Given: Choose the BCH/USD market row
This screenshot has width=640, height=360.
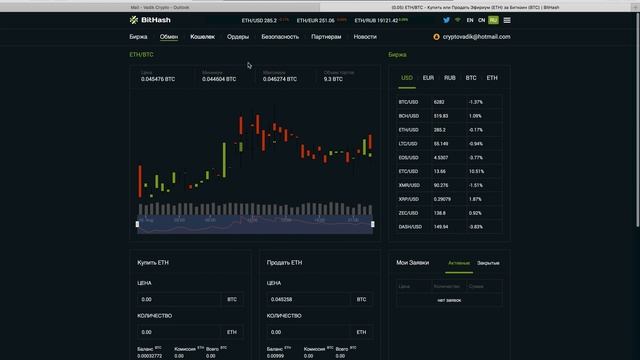Looking at the screenshot, I should [449, 116].
